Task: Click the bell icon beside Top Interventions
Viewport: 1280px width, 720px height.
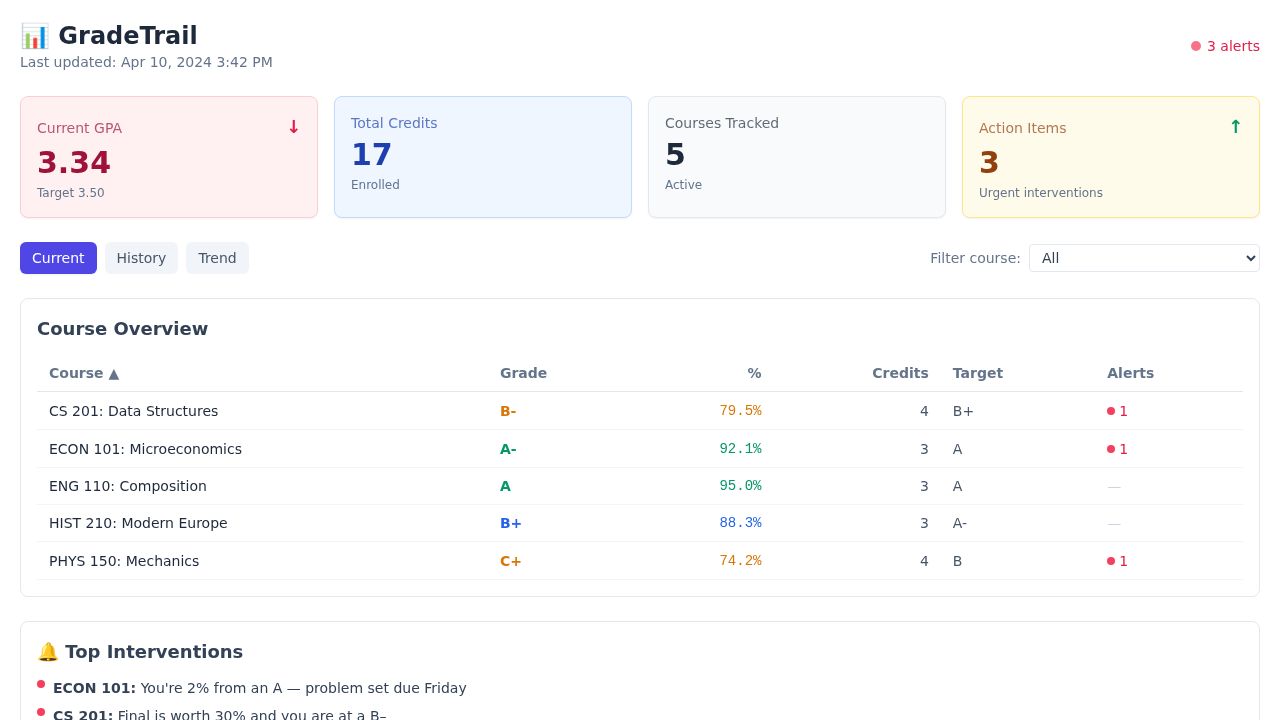Action: 48,652
